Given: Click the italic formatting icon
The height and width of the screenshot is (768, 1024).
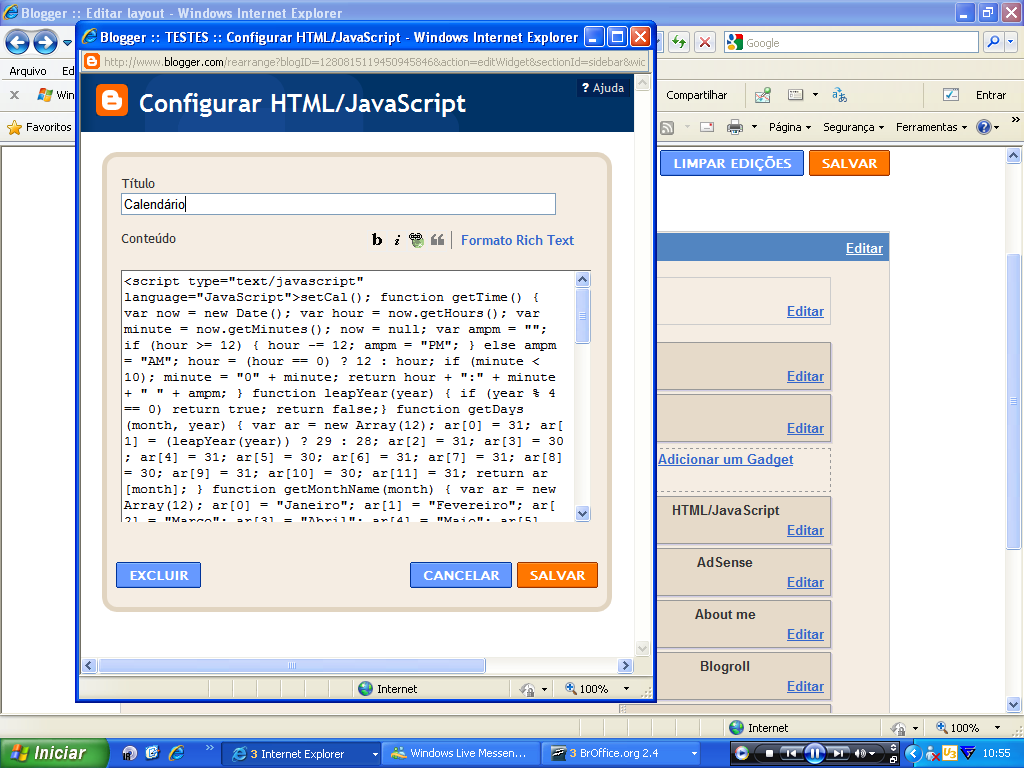Looking at the screenshot, I should coord(396,240).
